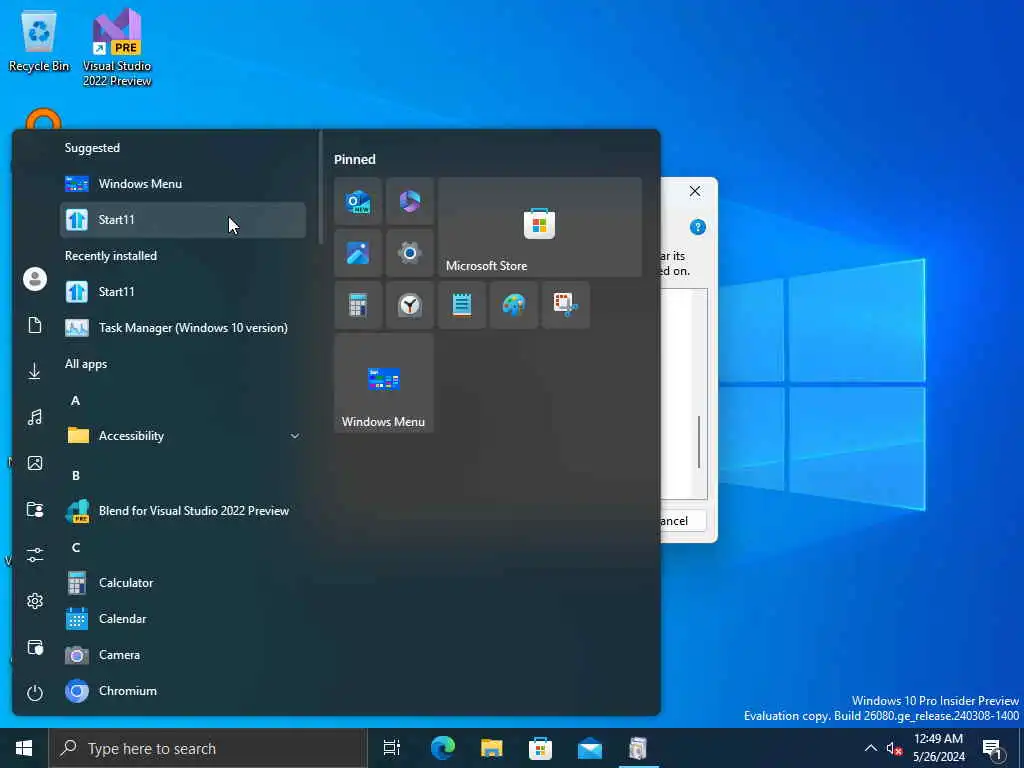Click the All apps heading
1024x768 pixels.
pyautogui.click(x=86, y=364)
